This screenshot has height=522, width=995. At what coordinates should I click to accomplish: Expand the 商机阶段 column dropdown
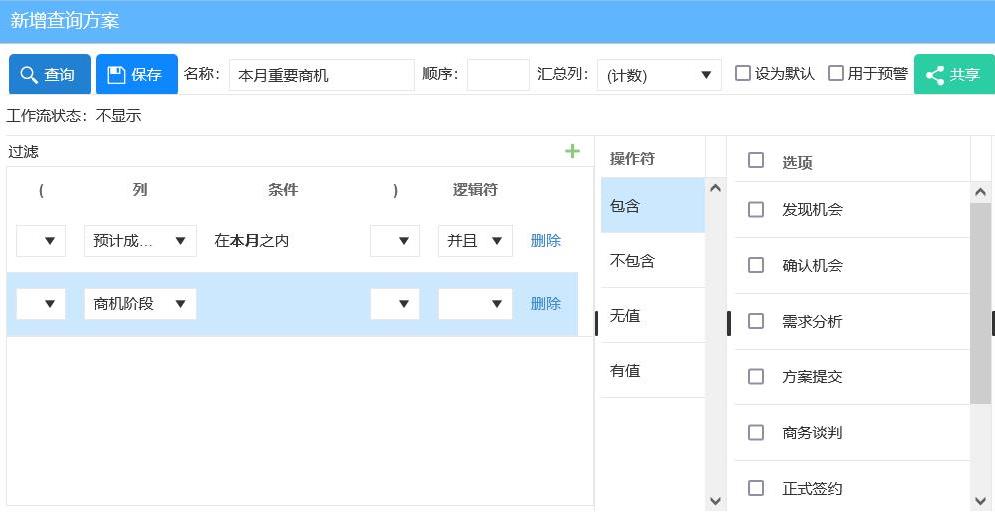pos(140,304)
